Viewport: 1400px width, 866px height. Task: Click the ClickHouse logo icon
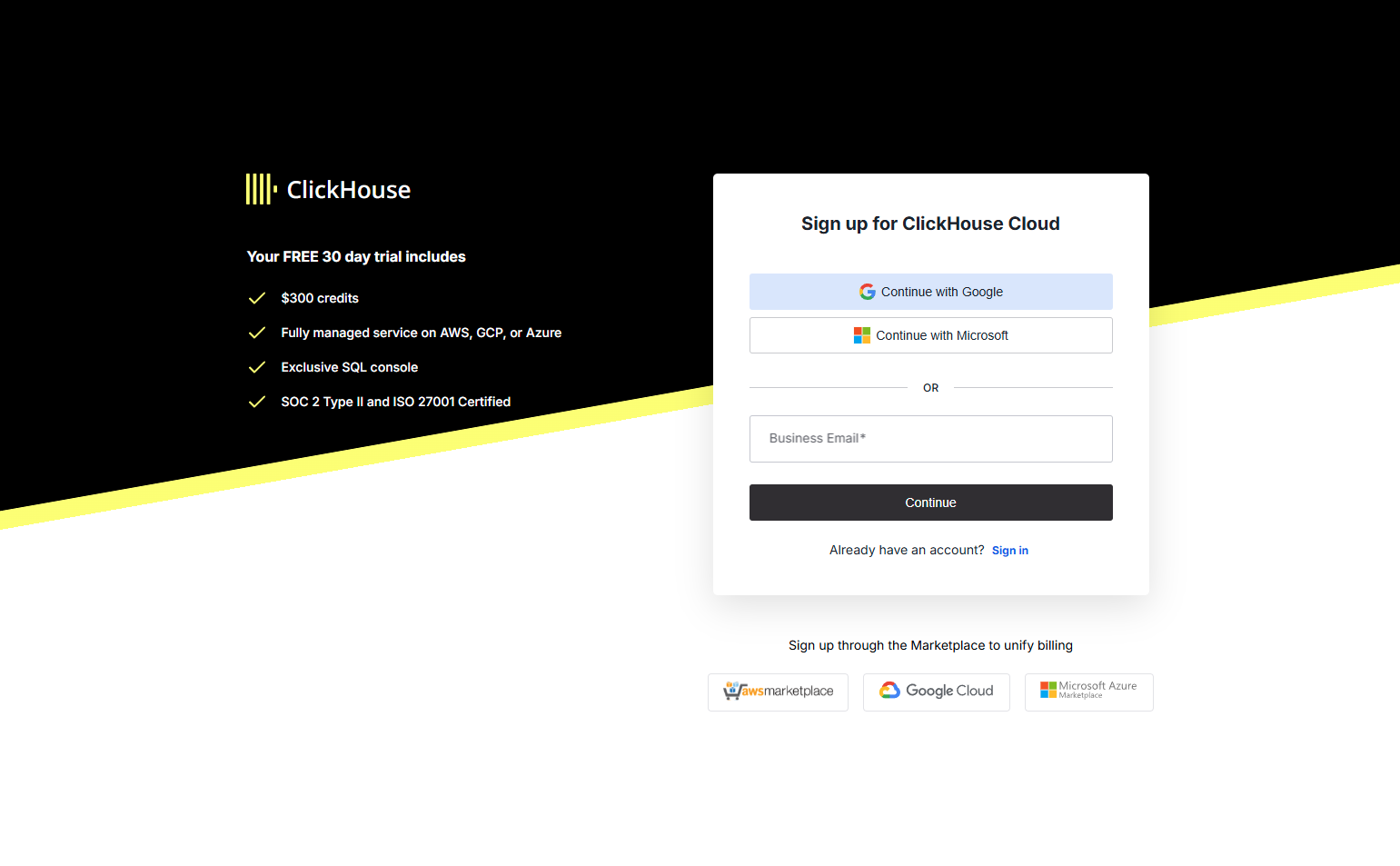[x=259, y=189]
